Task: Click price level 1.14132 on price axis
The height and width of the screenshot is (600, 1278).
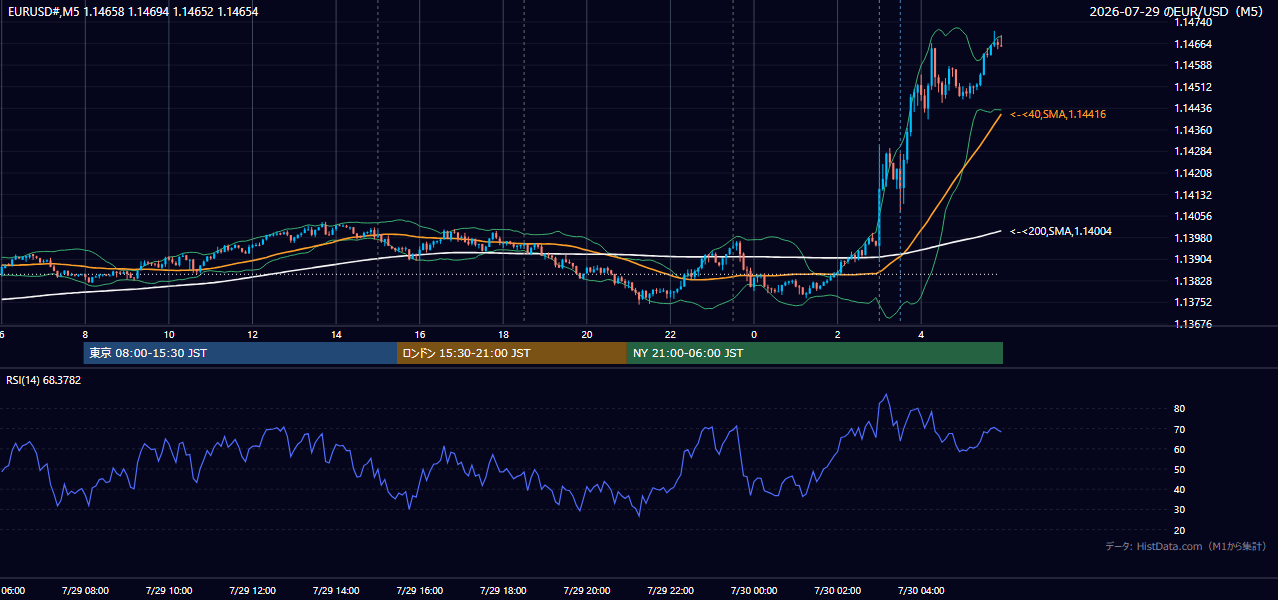Action: [1192, 195]
